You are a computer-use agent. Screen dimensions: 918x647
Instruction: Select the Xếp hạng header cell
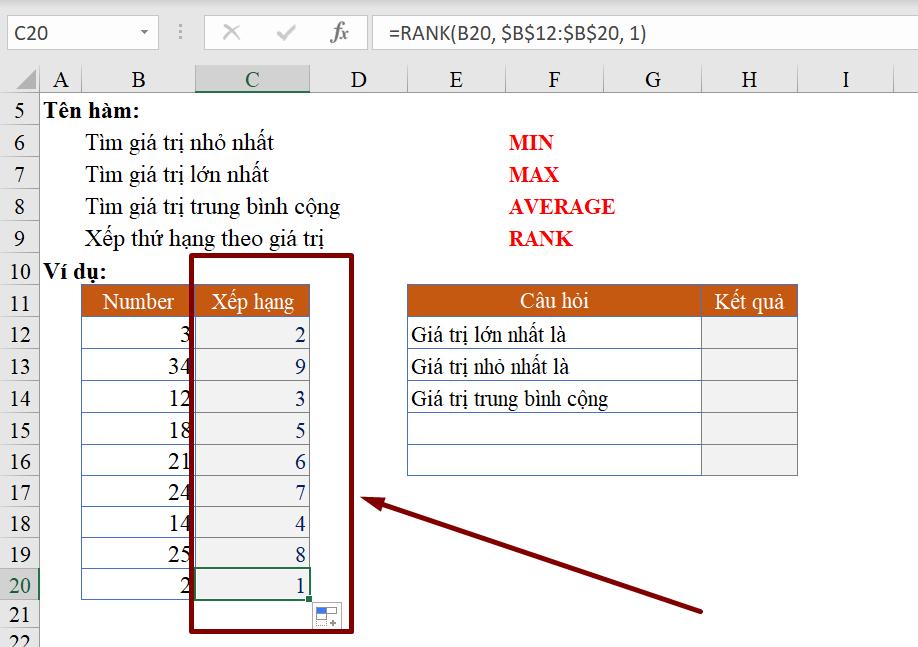pyautogui.click(x=252, y=301)
